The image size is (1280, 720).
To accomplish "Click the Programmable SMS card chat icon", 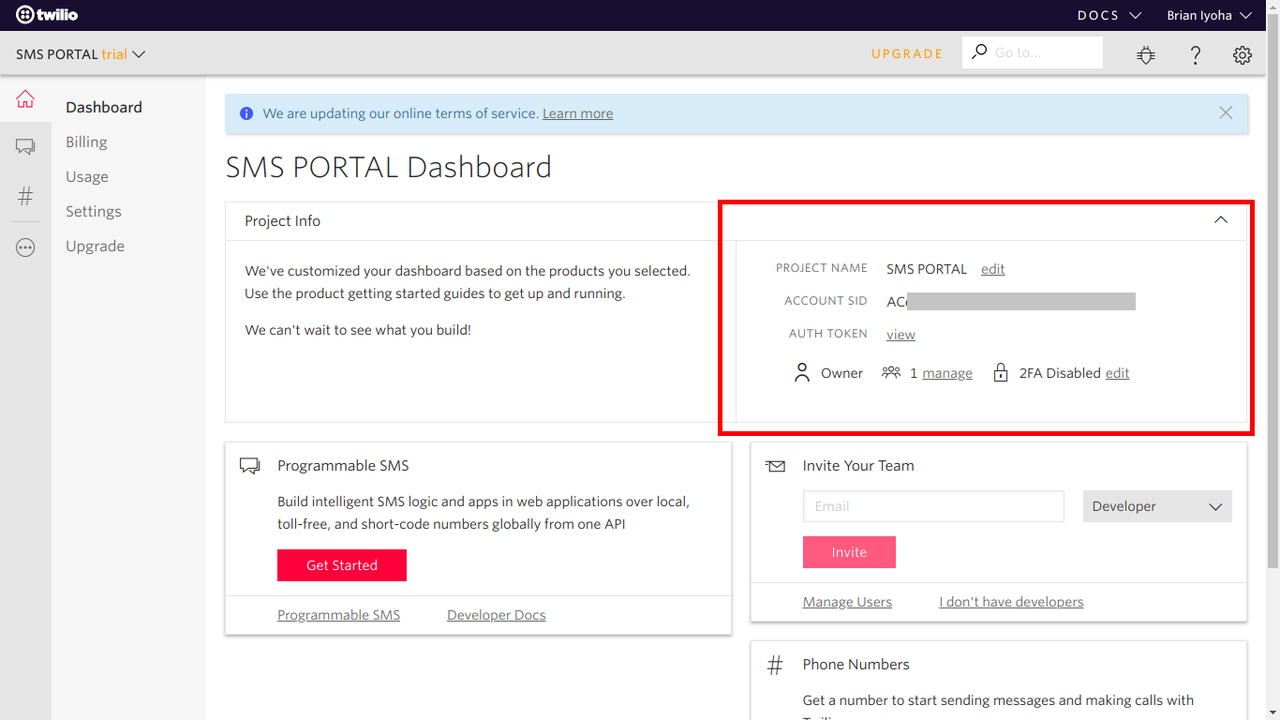I will (x=250, y=466).
